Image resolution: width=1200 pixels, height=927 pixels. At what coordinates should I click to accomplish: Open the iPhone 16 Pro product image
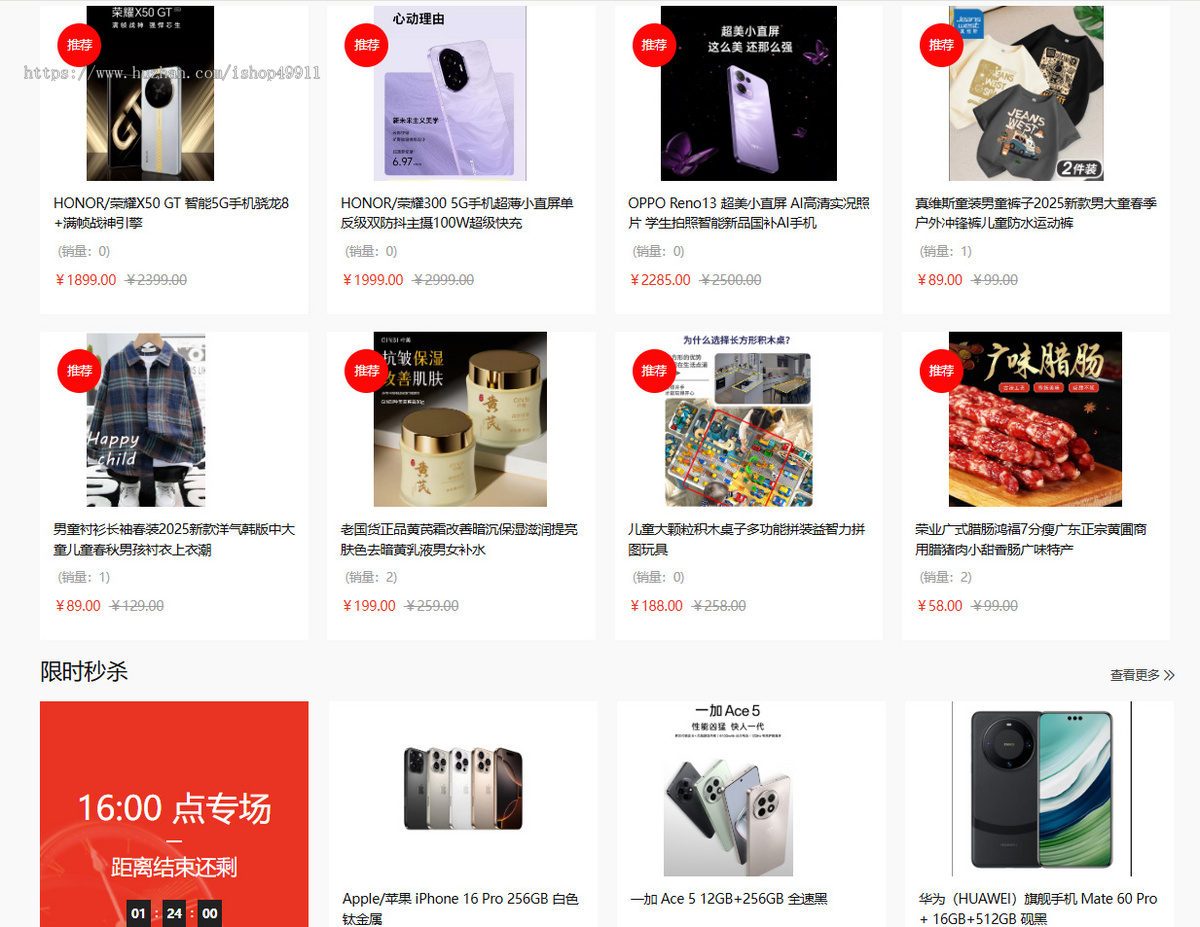(463, 788)
